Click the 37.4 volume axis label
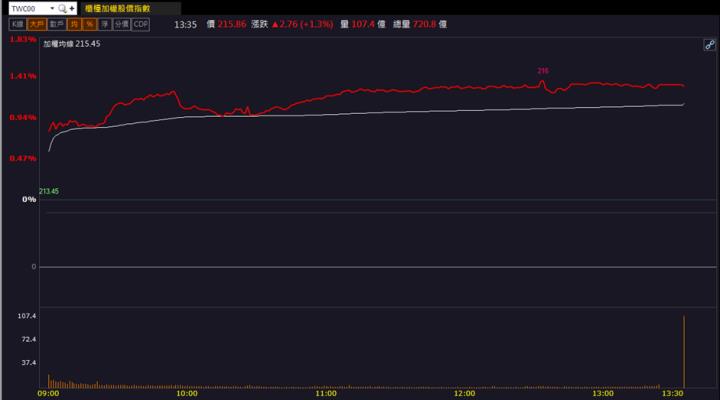 point(28,363)
